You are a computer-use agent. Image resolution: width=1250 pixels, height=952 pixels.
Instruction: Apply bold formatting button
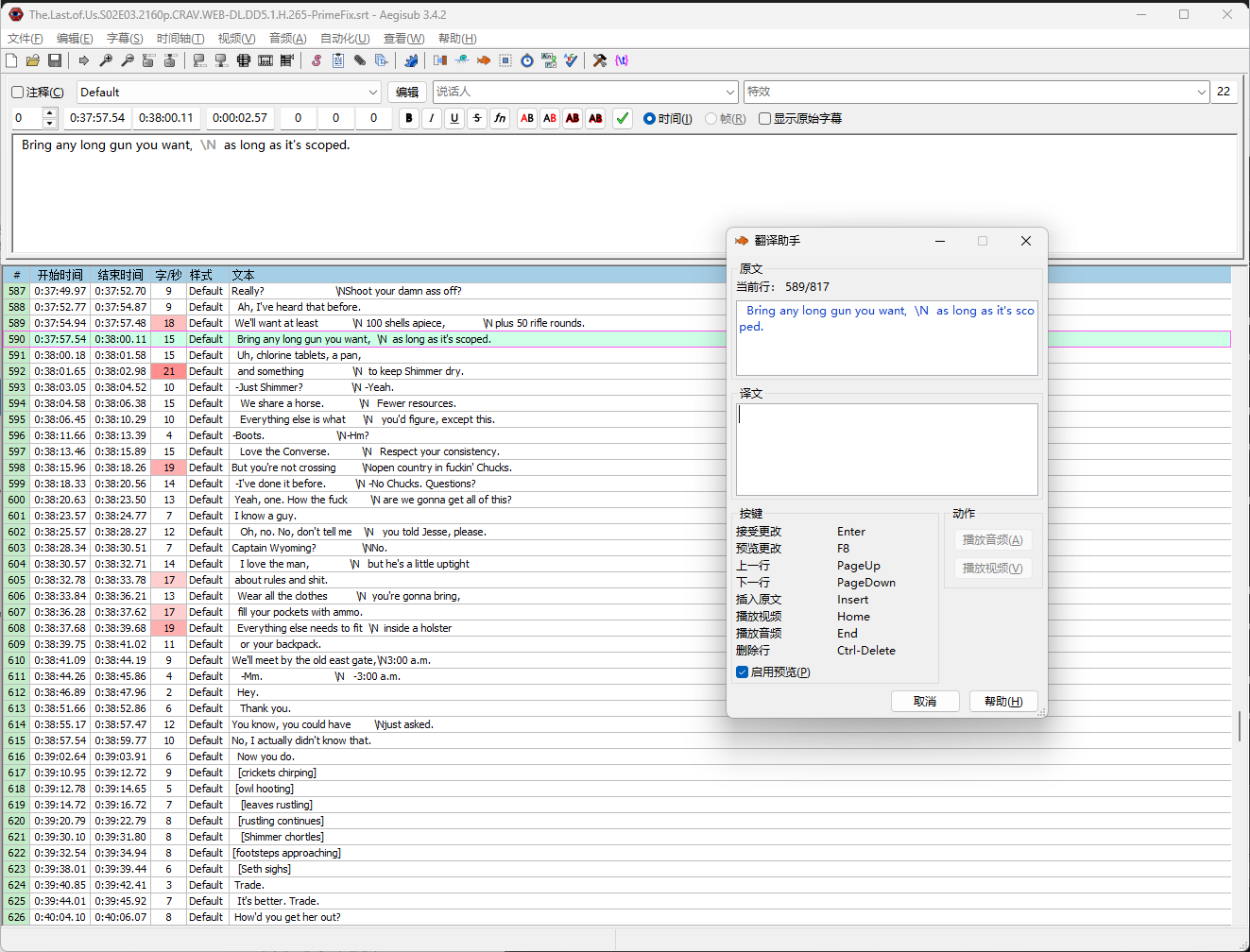tap(409, 118)
